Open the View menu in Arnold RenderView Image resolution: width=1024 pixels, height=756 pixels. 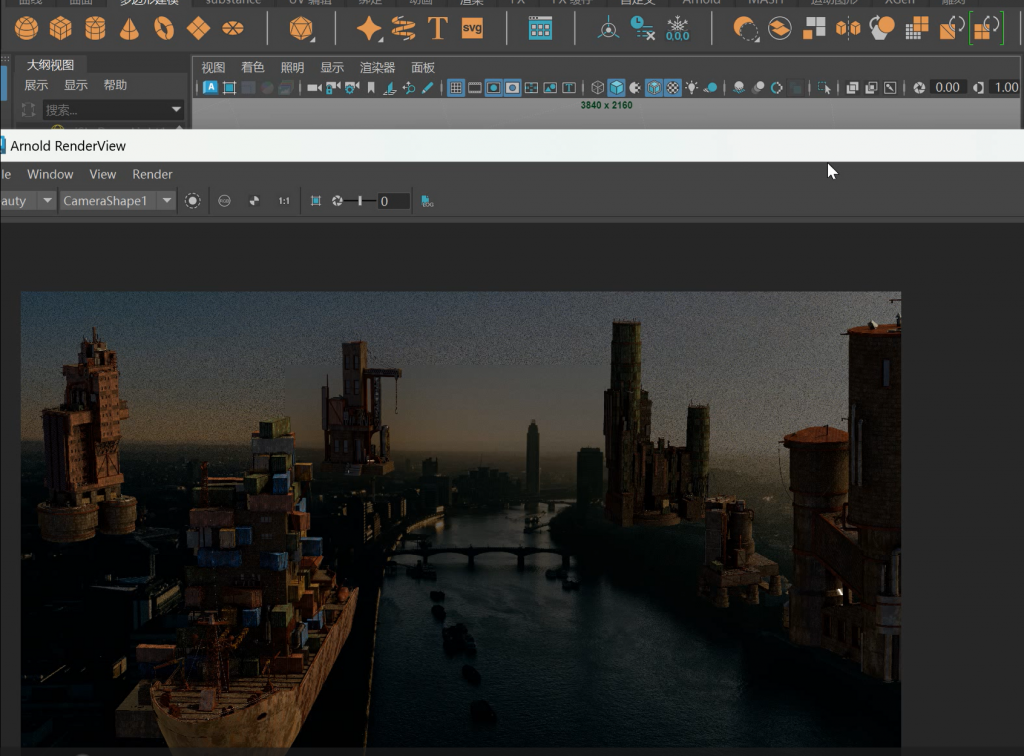tap(103, 174)
